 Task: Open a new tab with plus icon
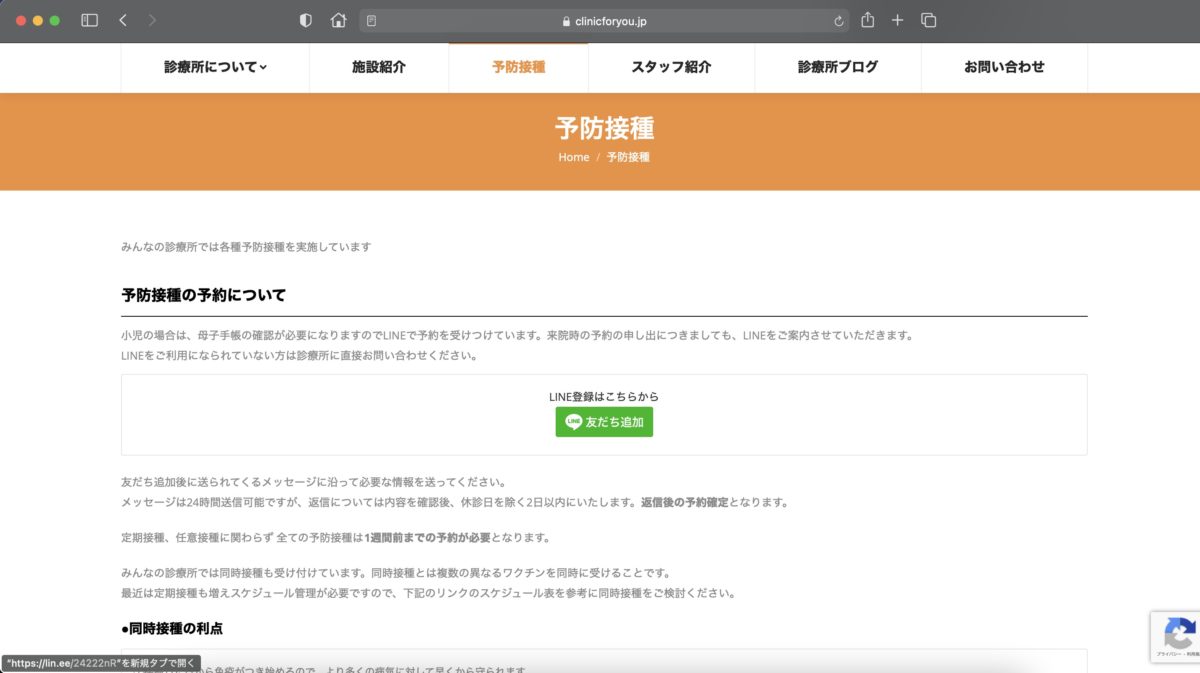coord(897,20)
